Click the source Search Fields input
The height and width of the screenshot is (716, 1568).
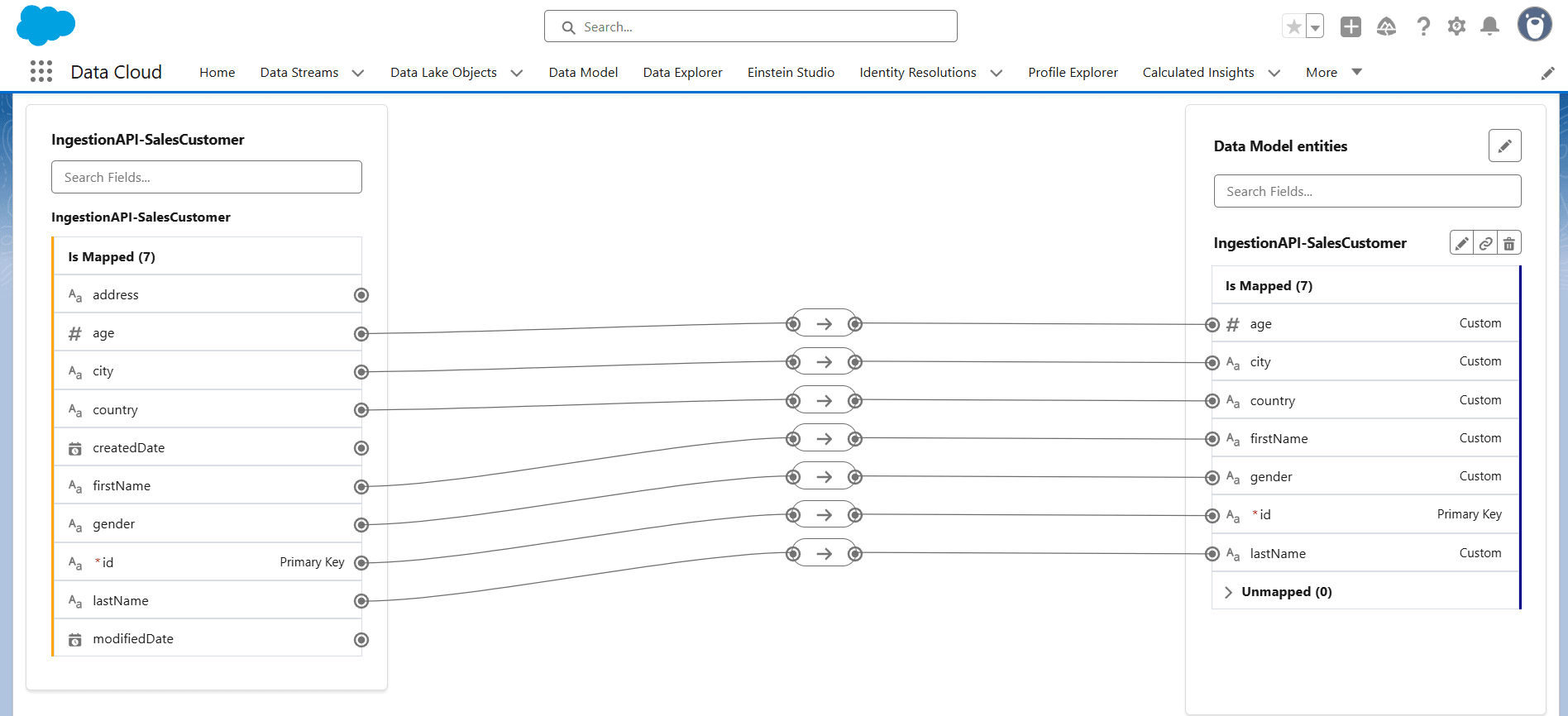(207, 177)
